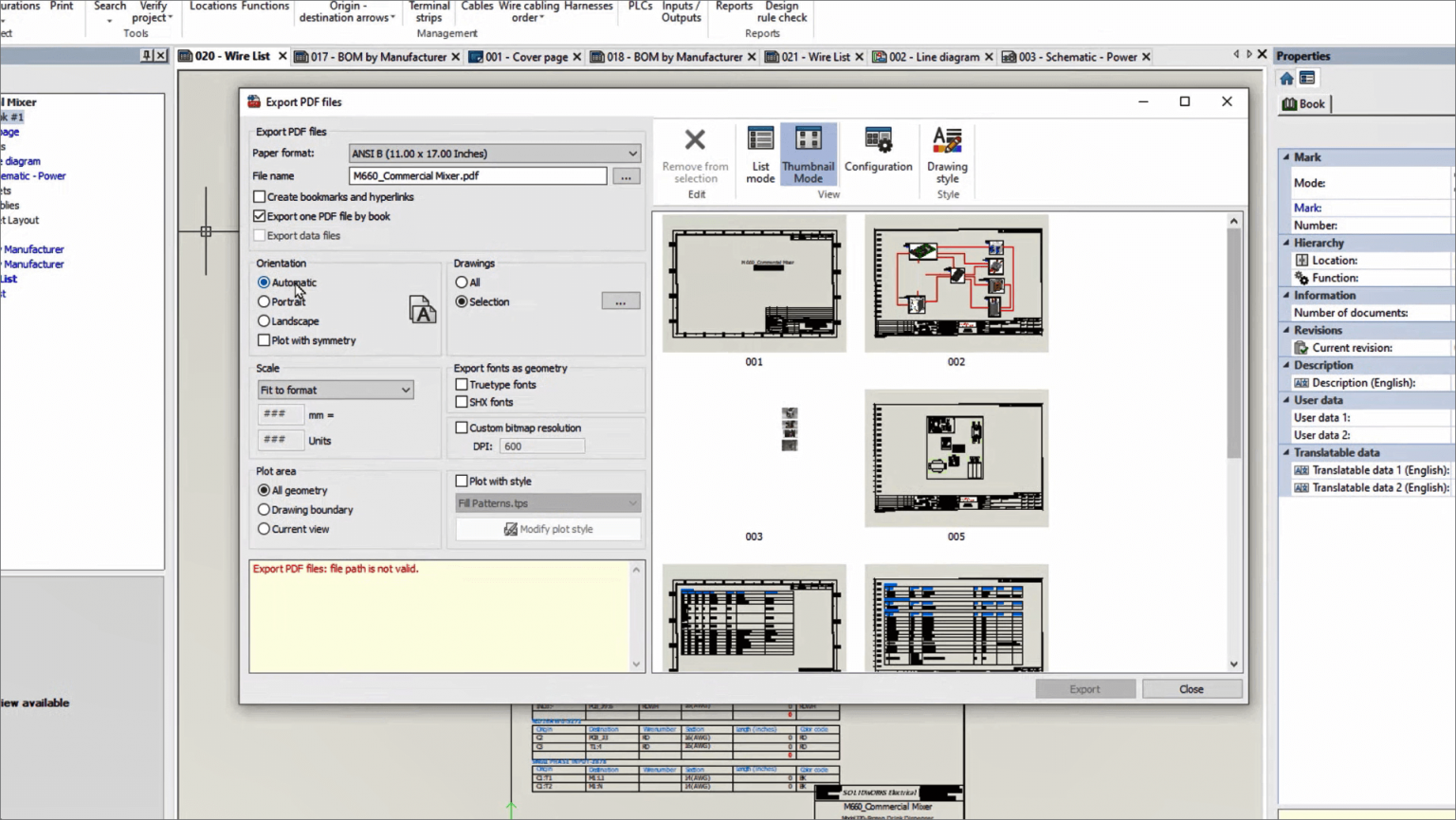1456x820 pixels.
Task: Enable Plot with style checkbox
Action: [x=462, y=482]
